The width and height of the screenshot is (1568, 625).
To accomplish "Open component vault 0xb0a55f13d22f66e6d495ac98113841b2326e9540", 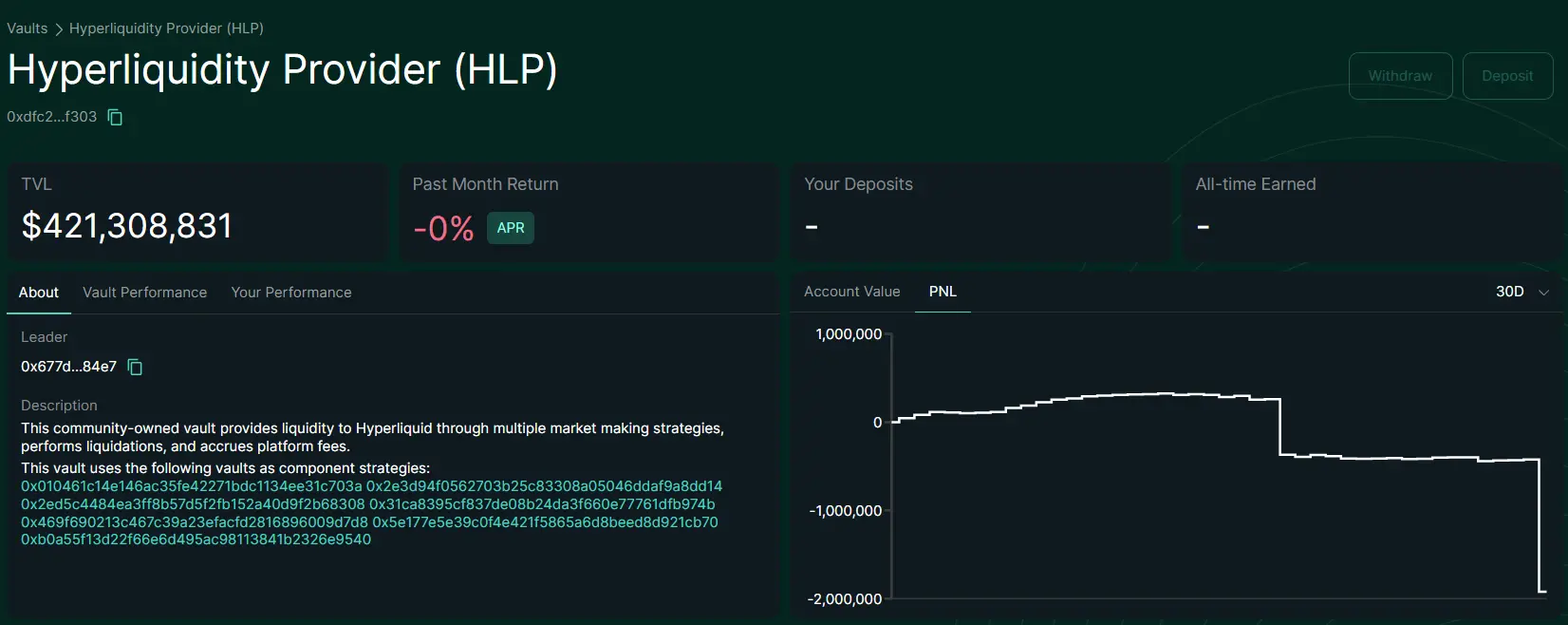I will tap(196, 540).
